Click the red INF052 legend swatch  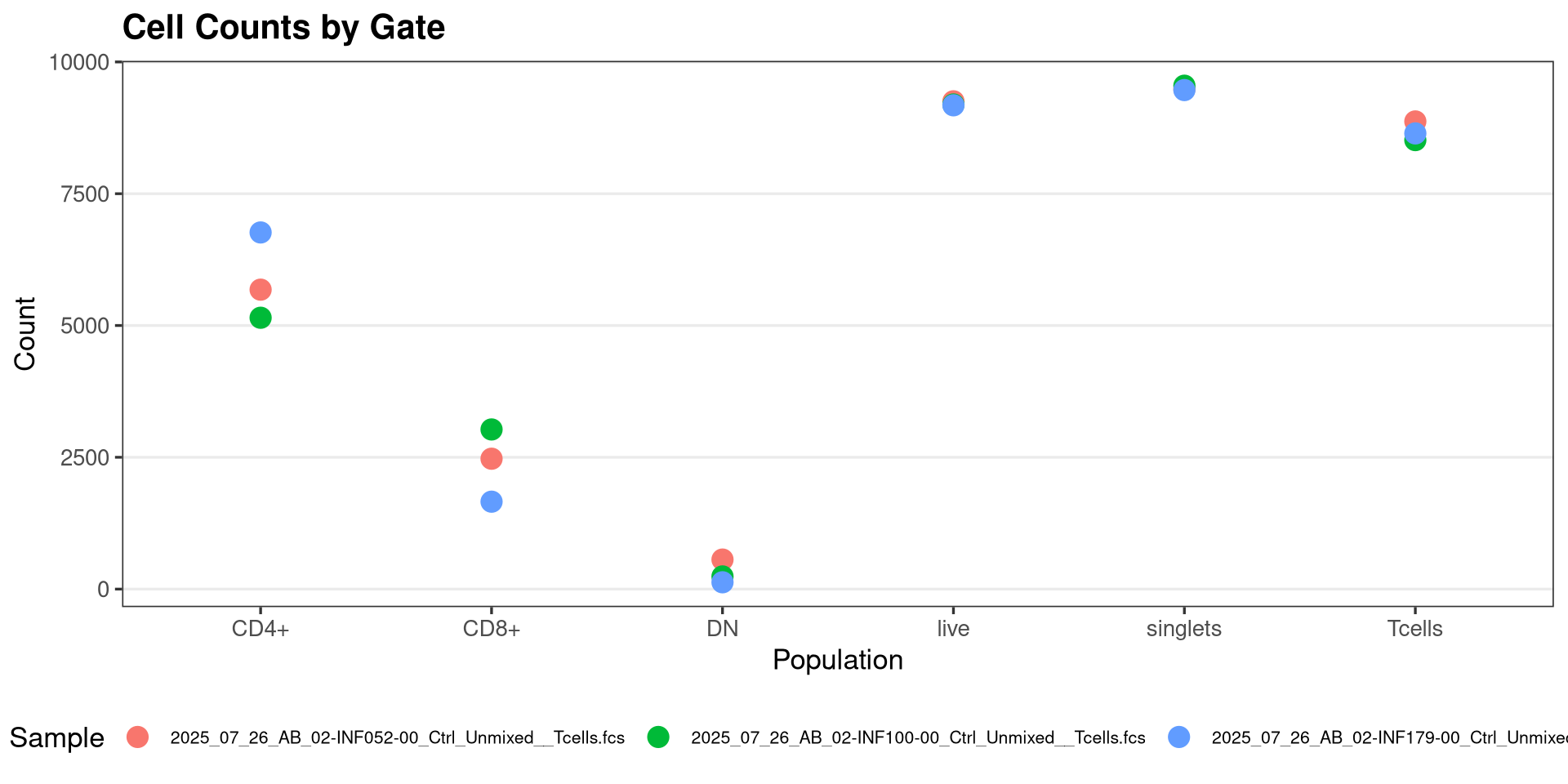138,737
